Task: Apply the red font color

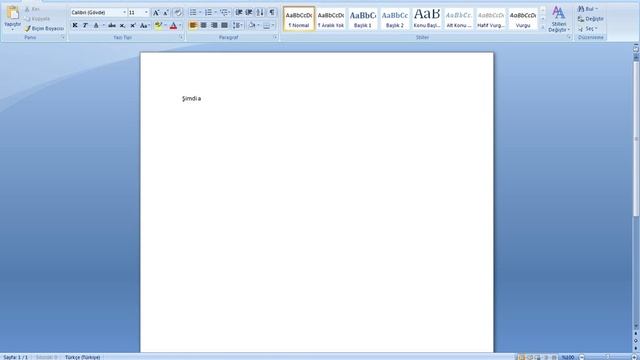Action: click(x=173, y=25)
